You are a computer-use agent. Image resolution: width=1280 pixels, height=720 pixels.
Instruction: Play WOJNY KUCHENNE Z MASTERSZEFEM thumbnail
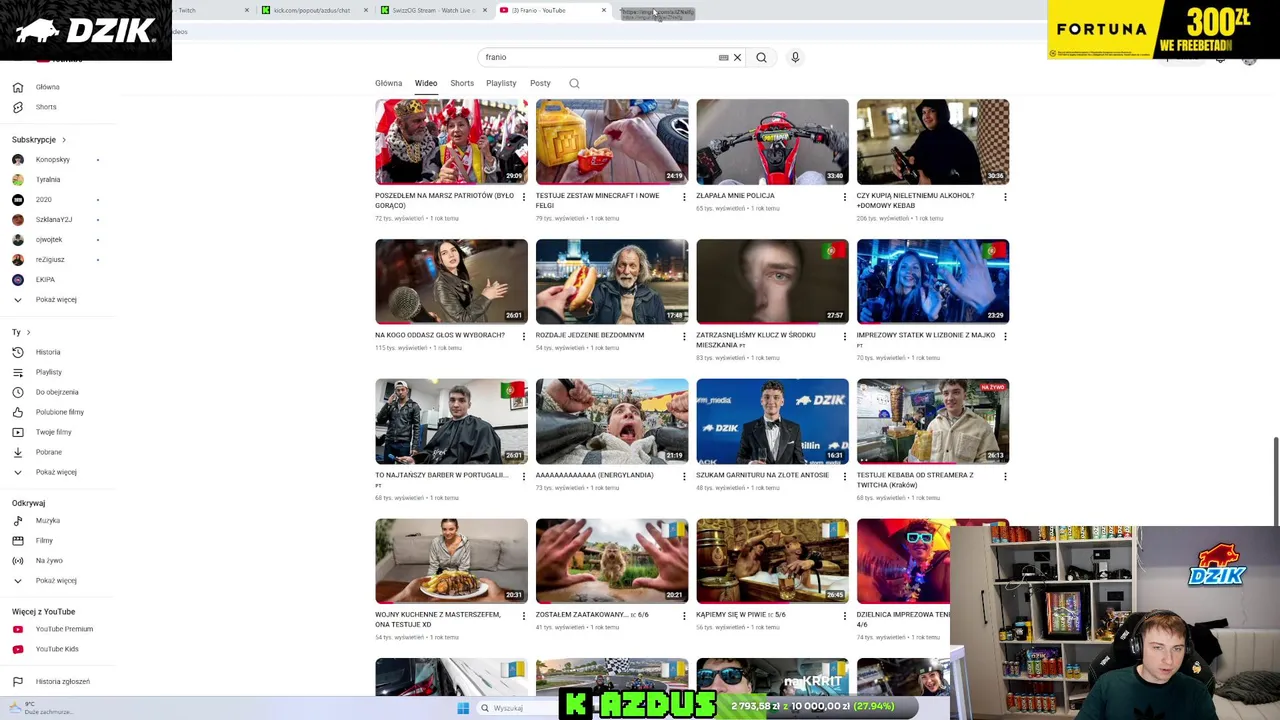point(451,560)
